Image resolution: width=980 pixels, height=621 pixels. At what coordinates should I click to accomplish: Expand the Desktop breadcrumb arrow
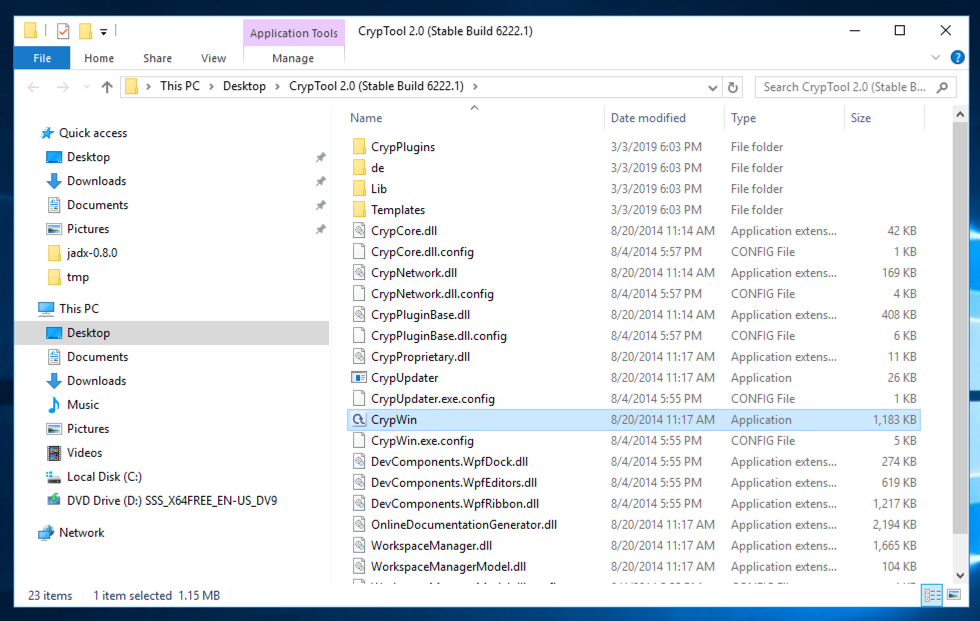[277, 86]
